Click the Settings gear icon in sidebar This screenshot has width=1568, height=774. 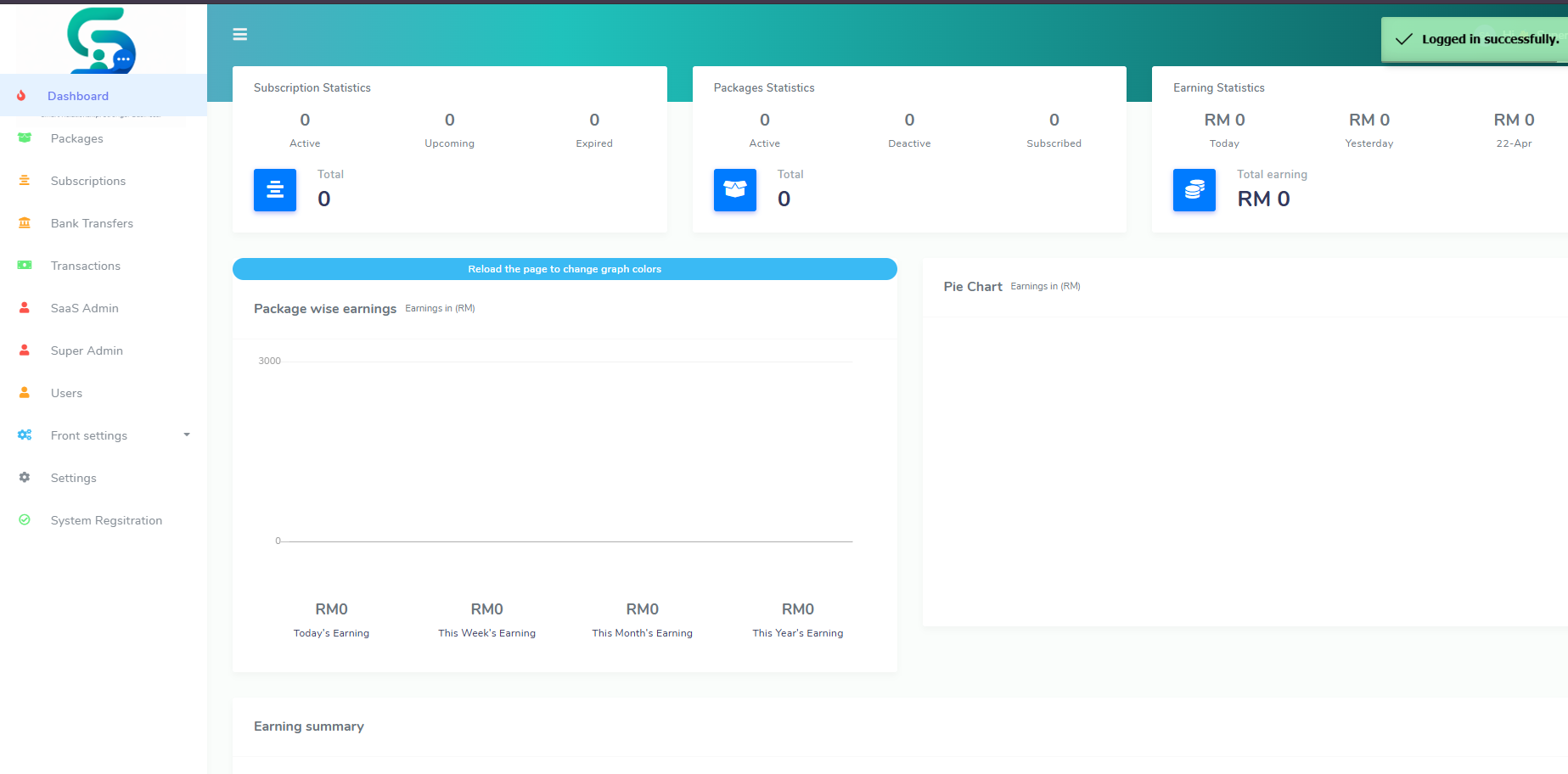pyautogui.click(x=25, y=478)
